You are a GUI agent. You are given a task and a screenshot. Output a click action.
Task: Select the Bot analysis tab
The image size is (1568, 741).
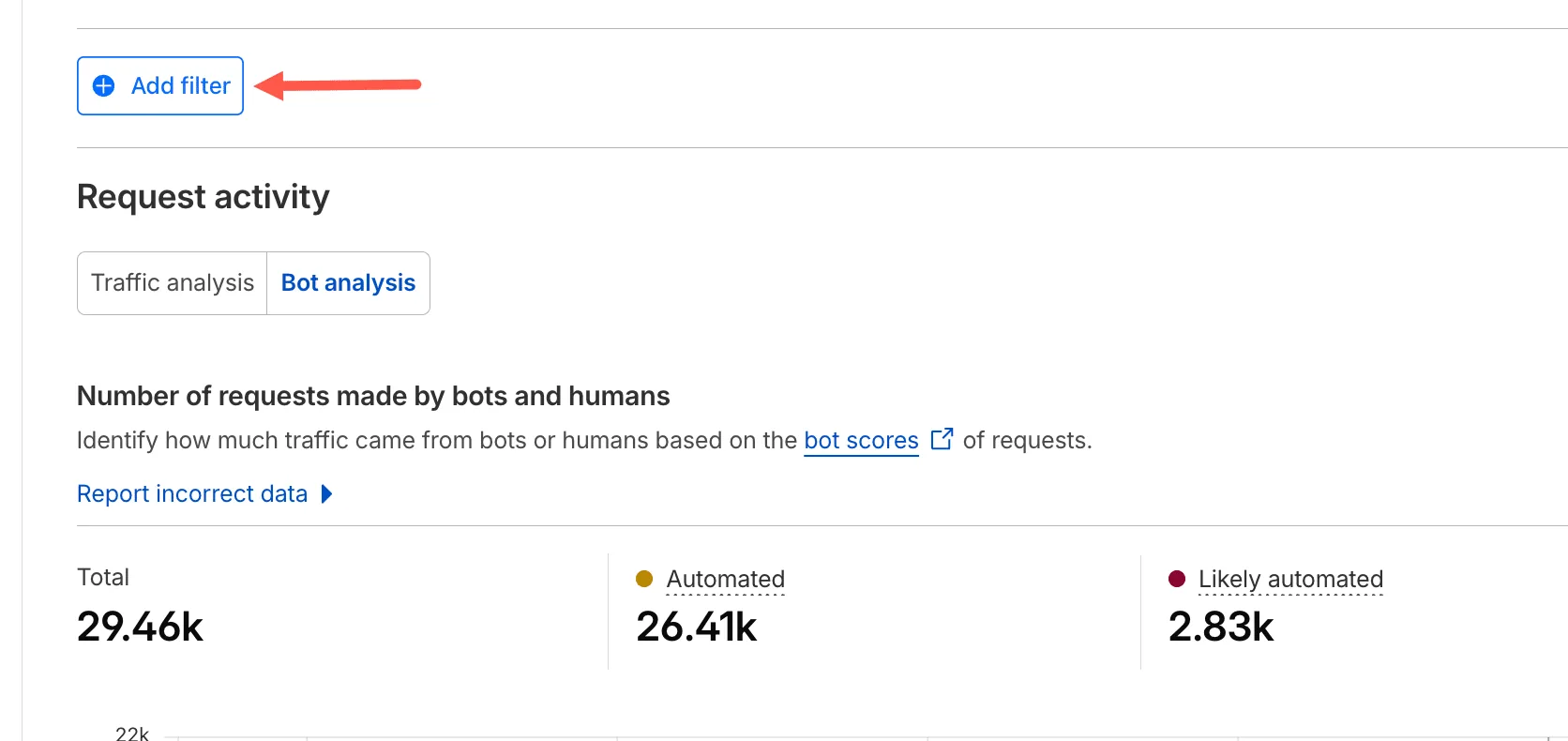pos(348,283)
